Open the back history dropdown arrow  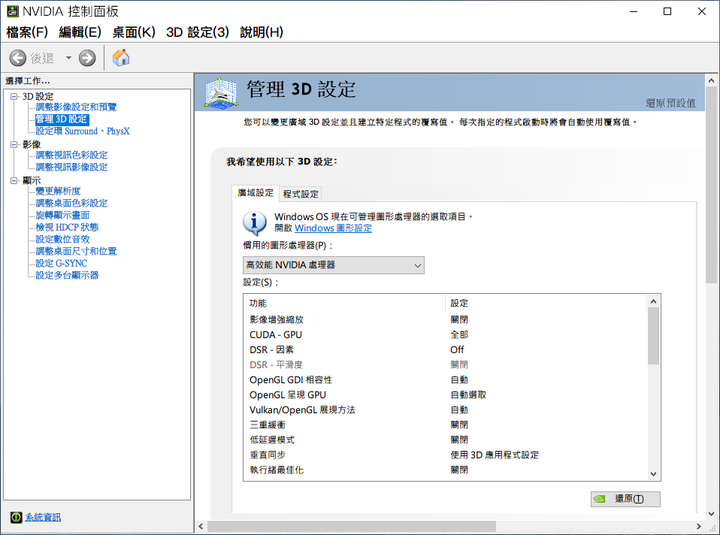pos(68,58)
